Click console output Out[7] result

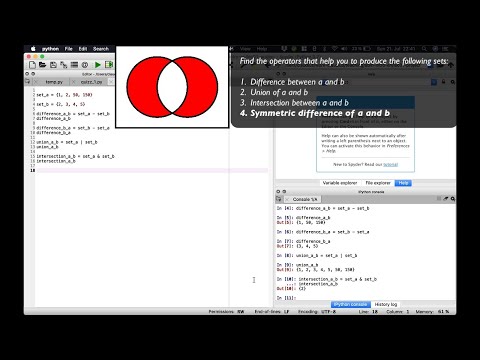297,246
